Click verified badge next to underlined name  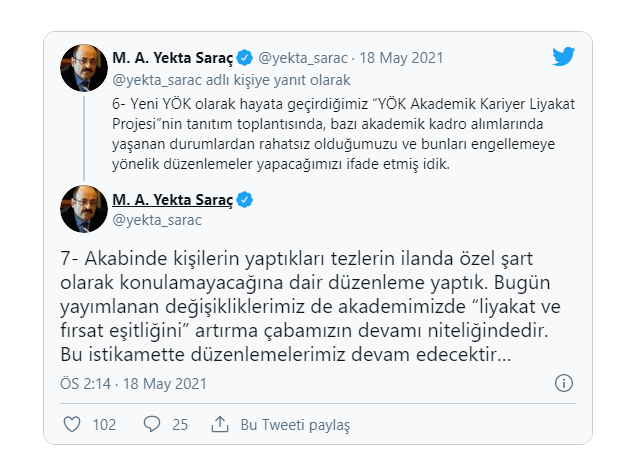click(x=245, y=200)
